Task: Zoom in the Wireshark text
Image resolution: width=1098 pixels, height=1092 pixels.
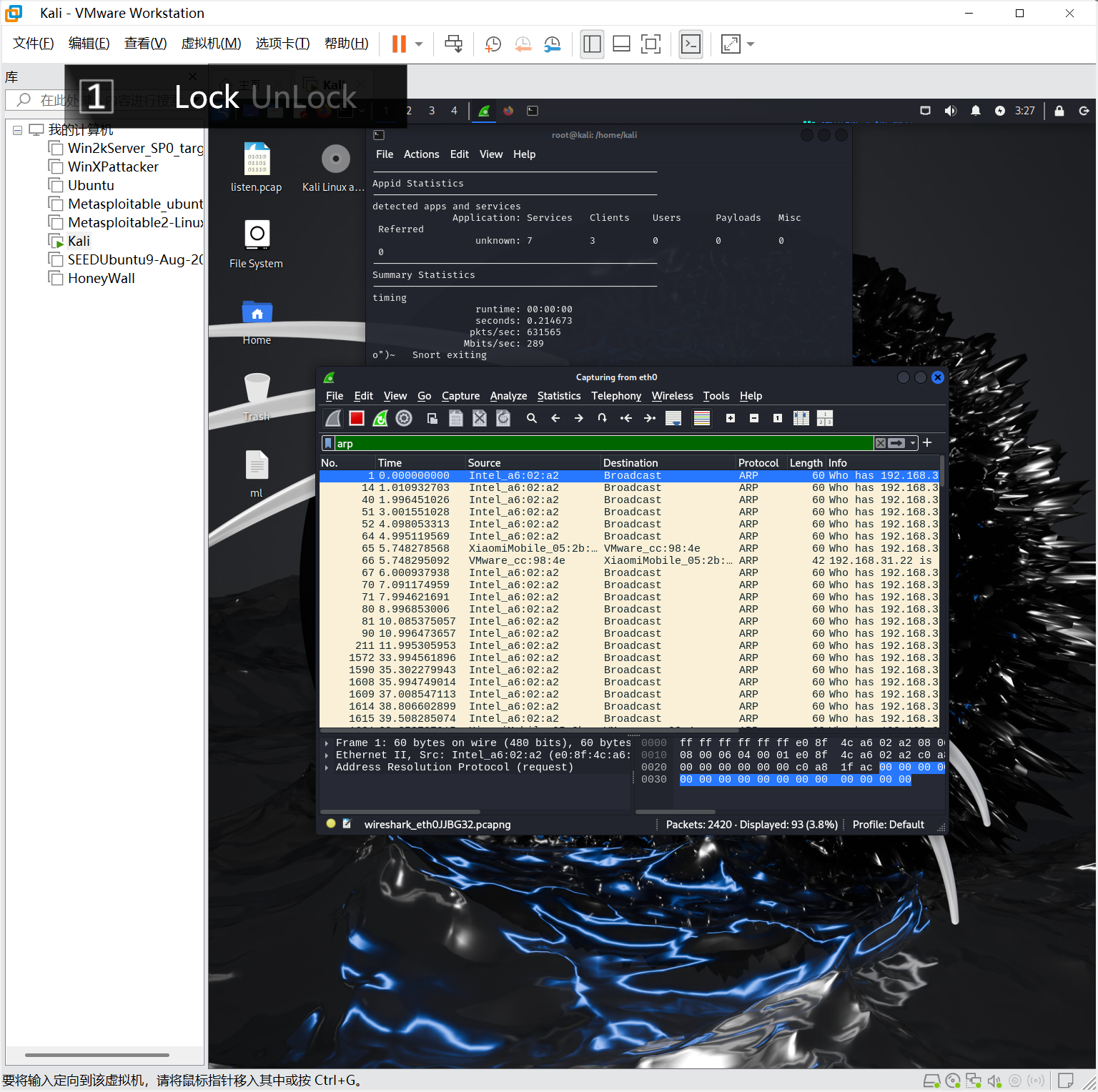Action: click(731, 418)
